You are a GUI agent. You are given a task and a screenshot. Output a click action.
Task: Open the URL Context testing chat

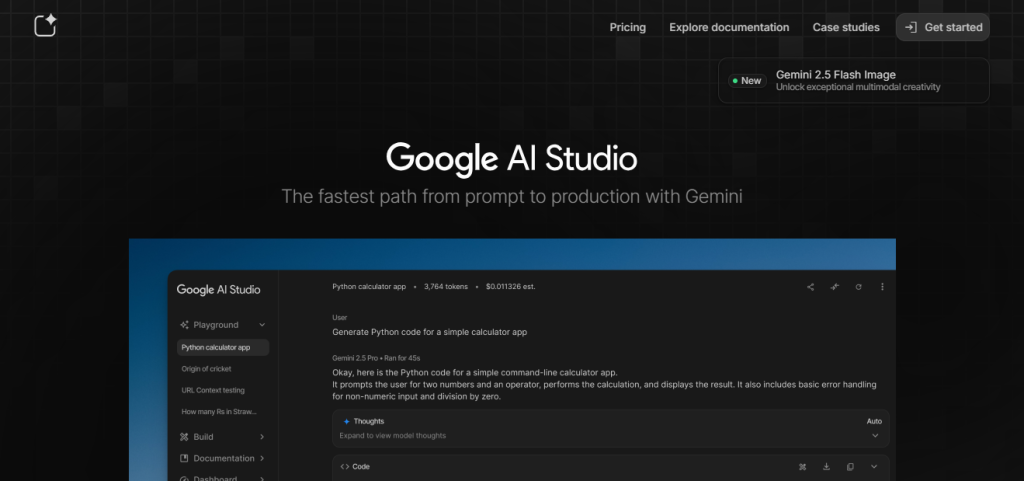(x=213, y=390)
